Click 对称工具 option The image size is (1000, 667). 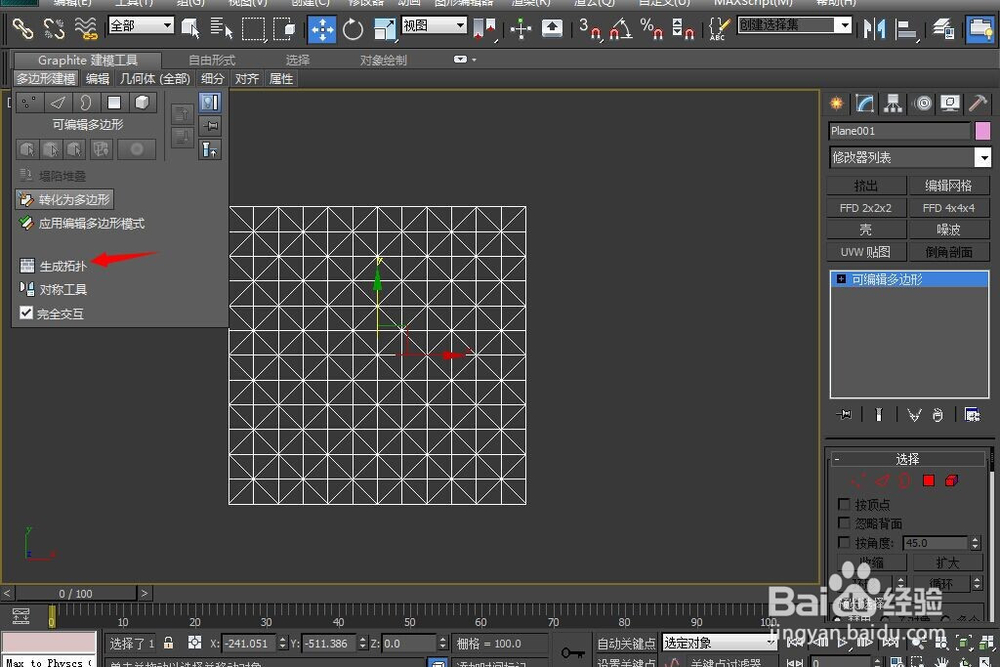point(53,289)
